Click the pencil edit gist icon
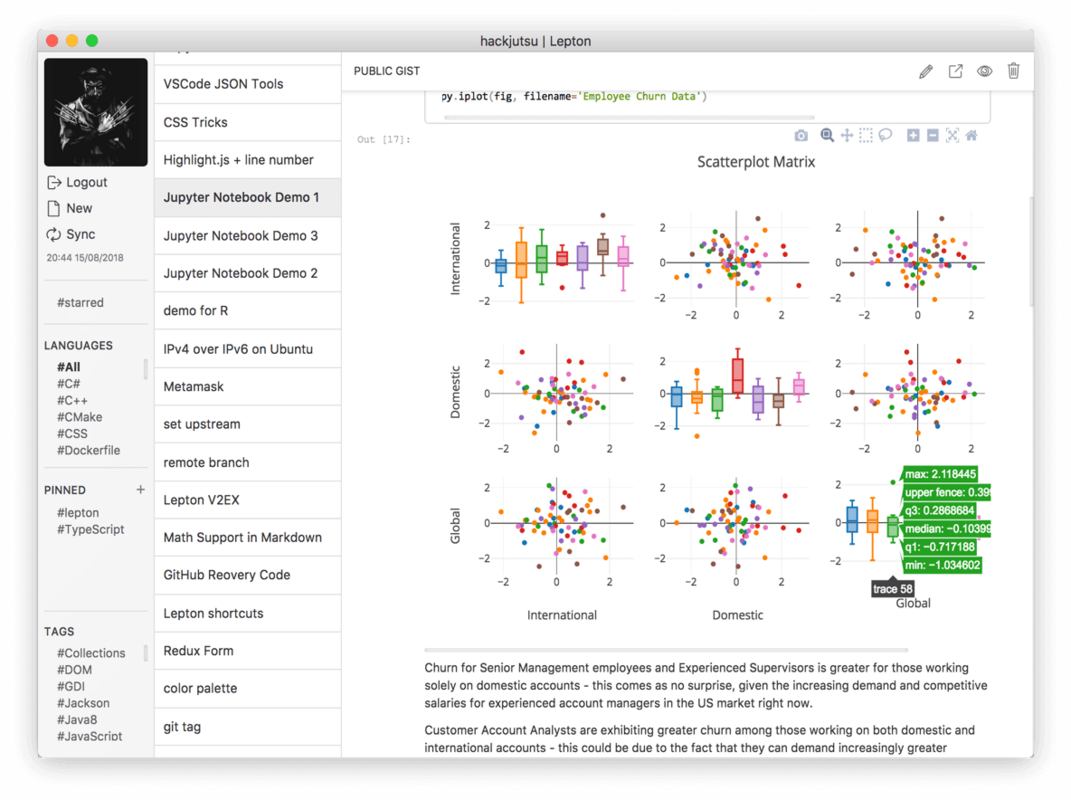The image size is (1071, 800). [x=926, y=71]
